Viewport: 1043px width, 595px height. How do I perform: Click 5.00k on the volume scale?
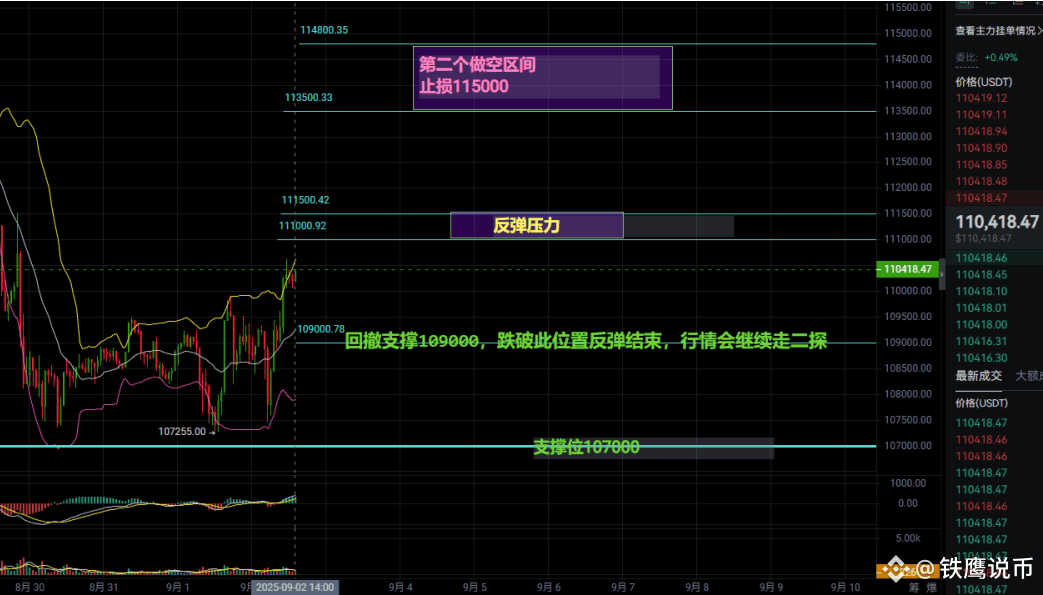(x=908, y=538)
